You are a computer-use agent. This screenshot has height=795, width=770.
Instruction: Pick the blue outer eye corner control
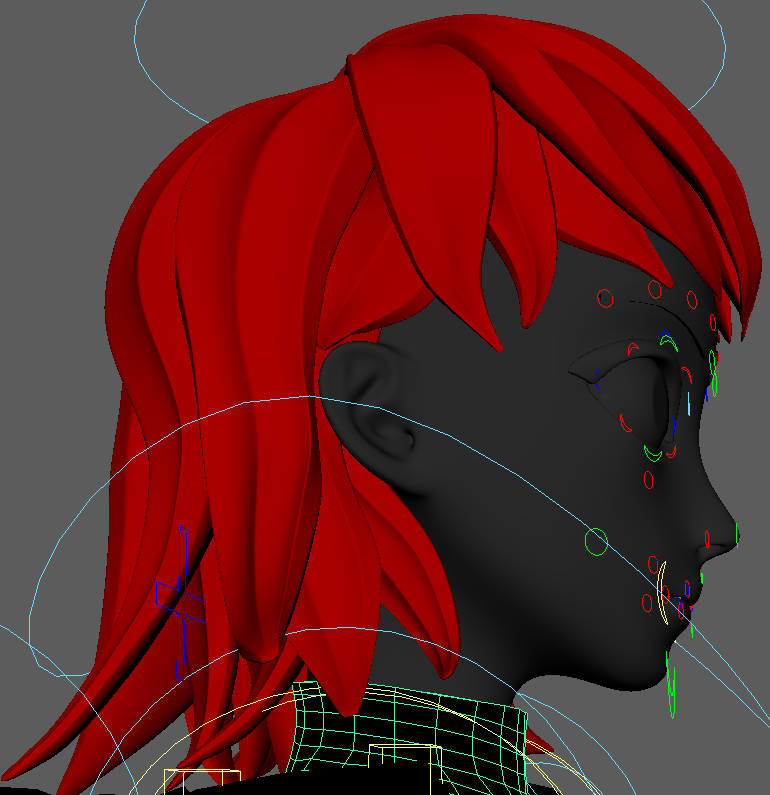pyautogui.click(x=597, y=380)
